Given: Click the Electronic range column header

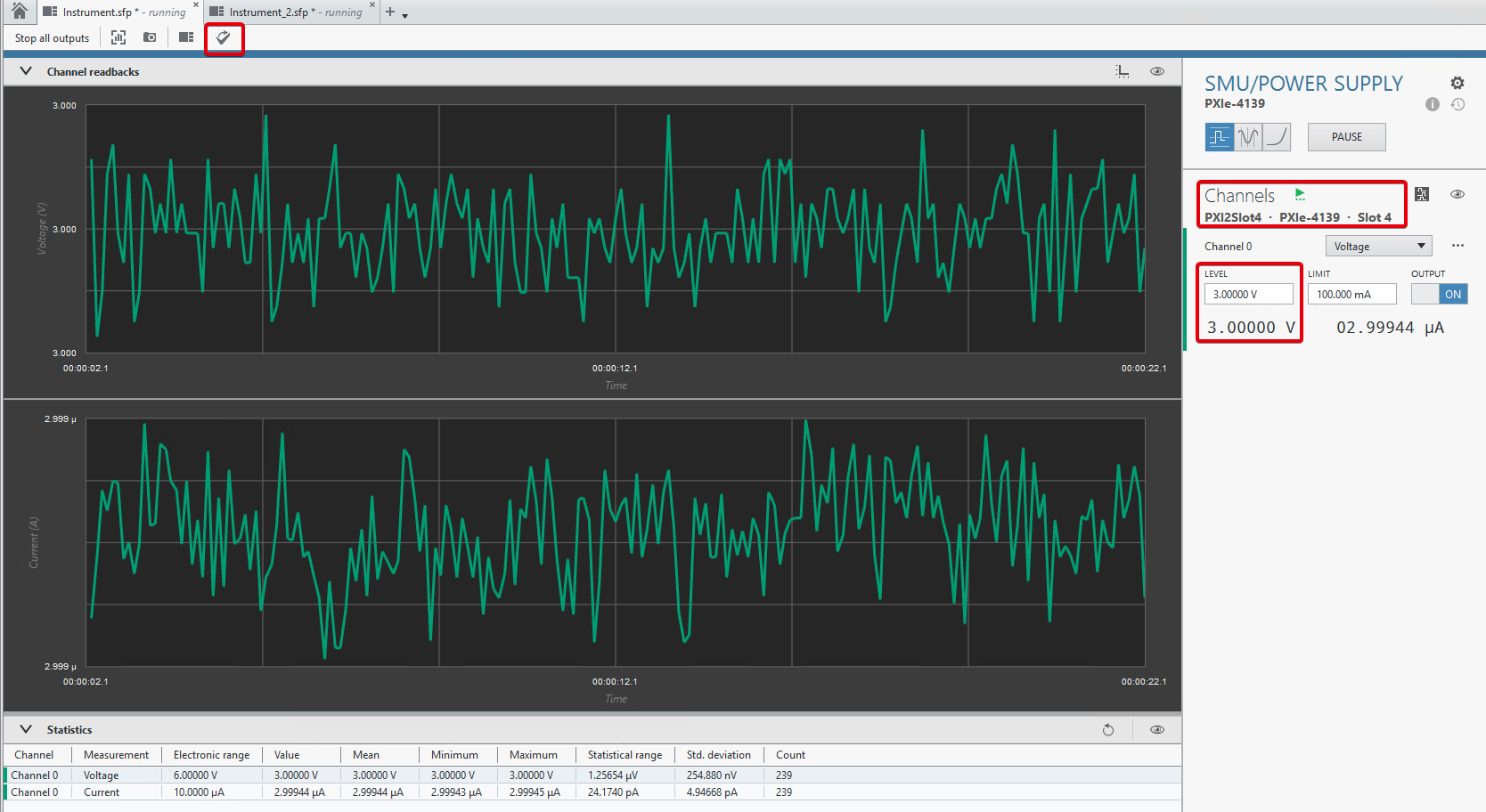Looking at the screenshot, I should pos(212,755).
